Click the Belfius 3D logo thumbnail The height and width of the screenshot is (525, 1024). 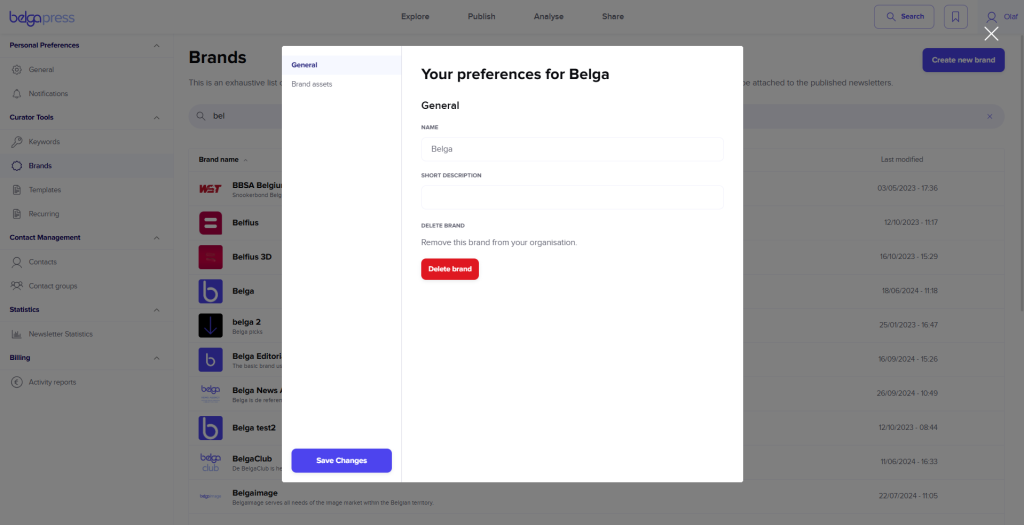pos(210,257)
